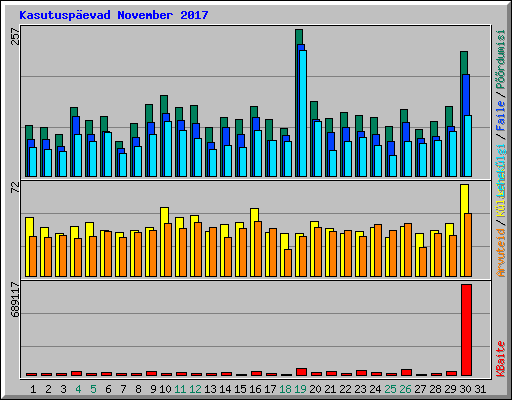Viewport: 512px width, 400px height.
Task: Click green weekend day label 4
Action: point(78,389)
